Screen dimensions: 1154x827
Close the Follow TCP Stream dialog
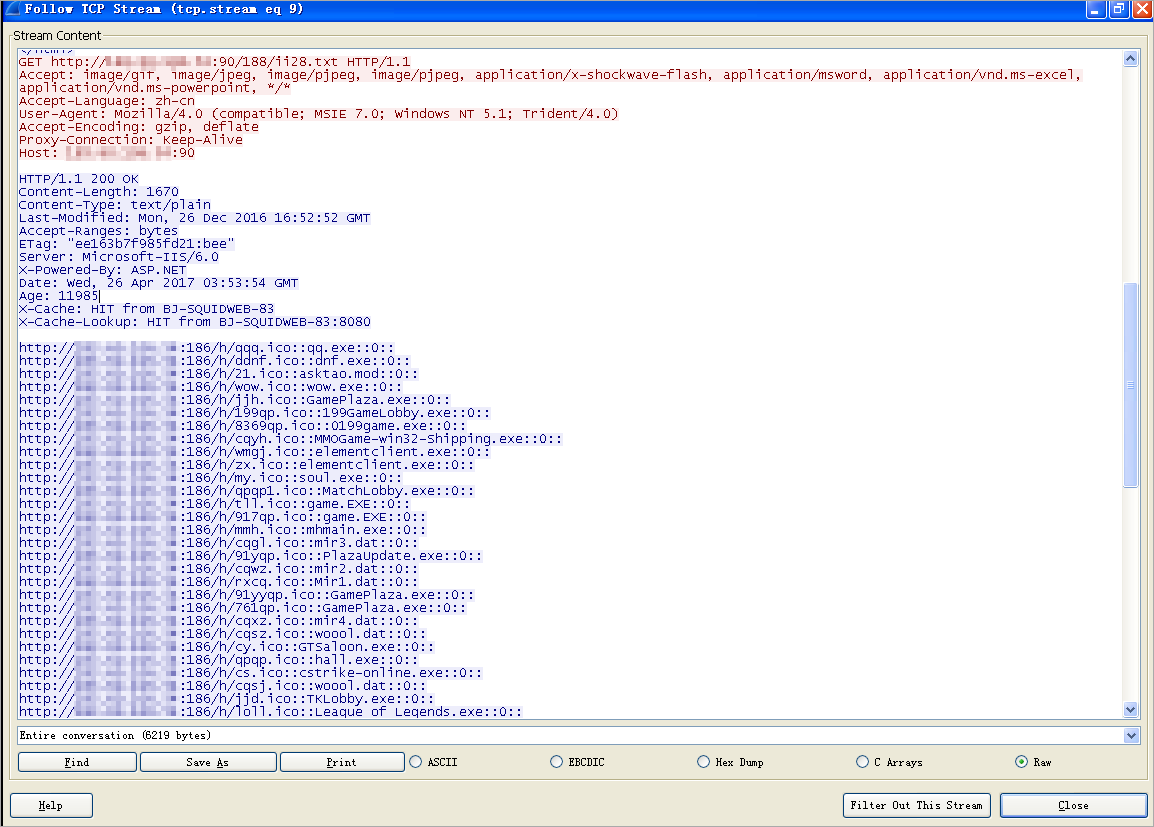pyautogui.click(x=1073, y=806)
